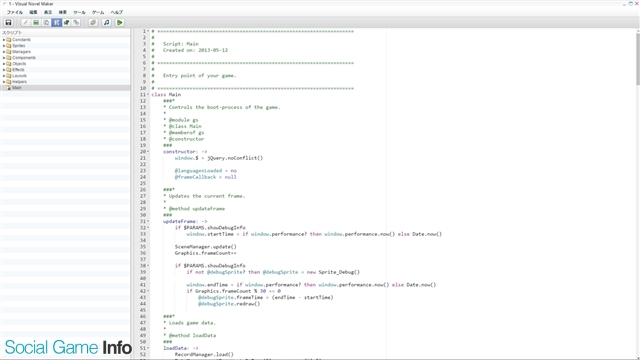This screenshot has height=360, width=640.
Task: Select the Helpers folder label
Action: click(20, 82)
